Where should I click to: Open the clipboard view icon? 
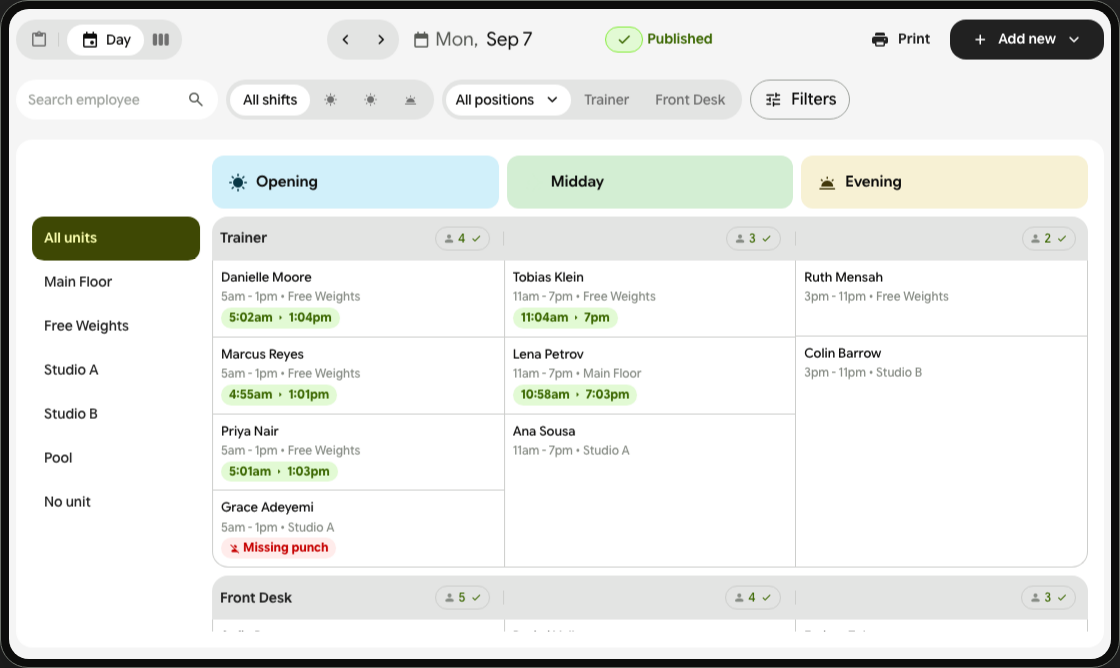coord(39,39)
